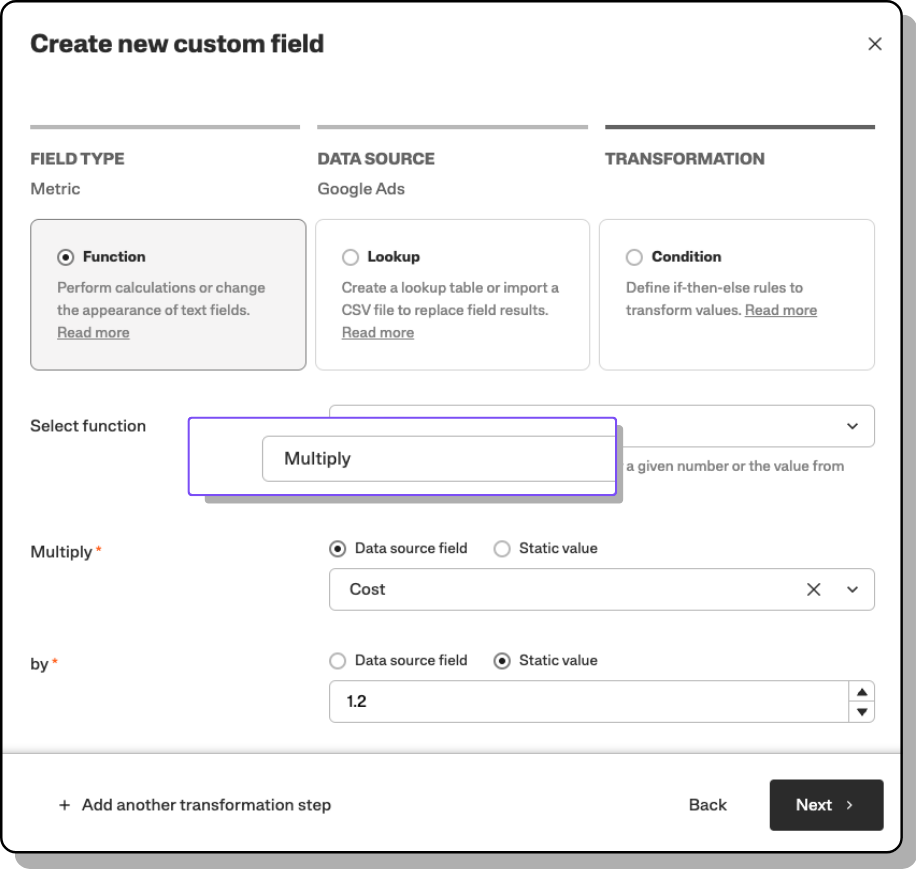Open the Select function dropdown chevron
This screenshot has width=918, height=869.
852,426
